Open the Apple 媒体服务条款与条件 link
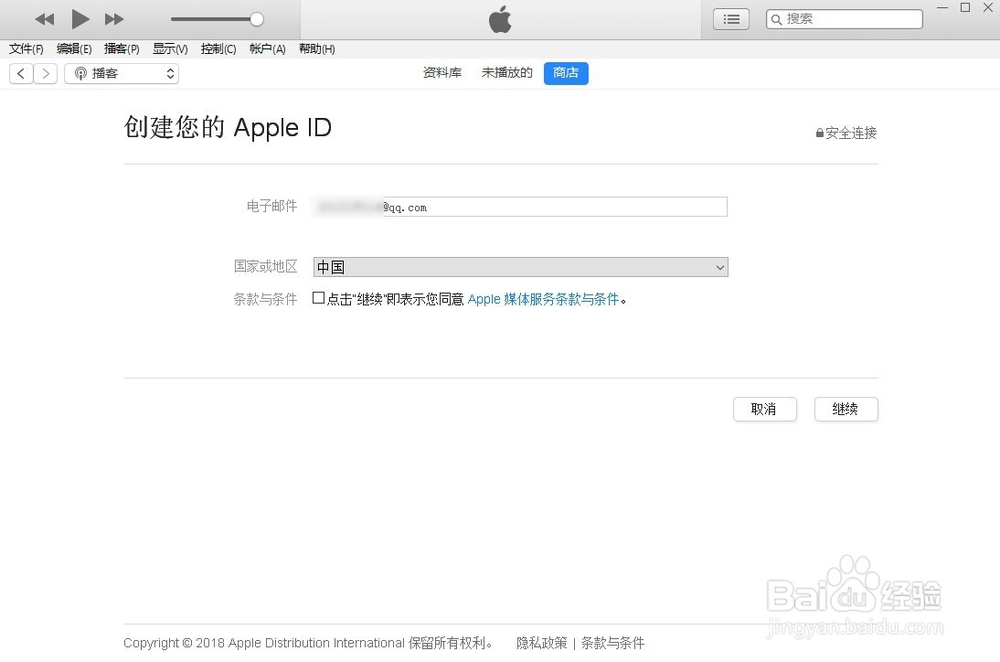The height and width of the screenshot is (662, 1000). [543, 299]
